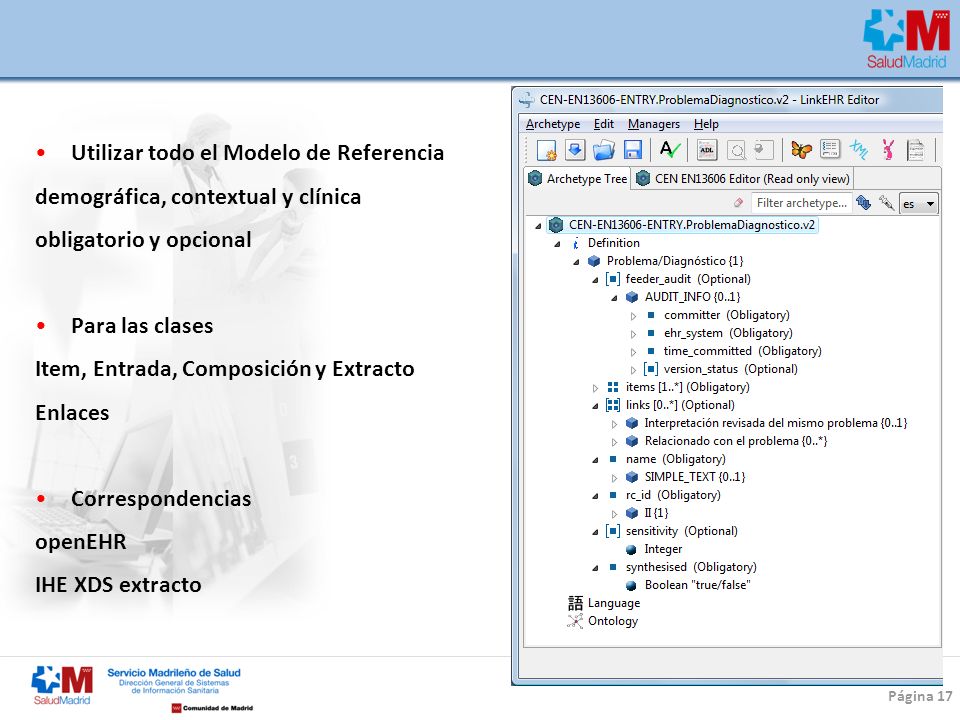
Task: Click the New archetype toolbar icon
Action: point(546,150)
